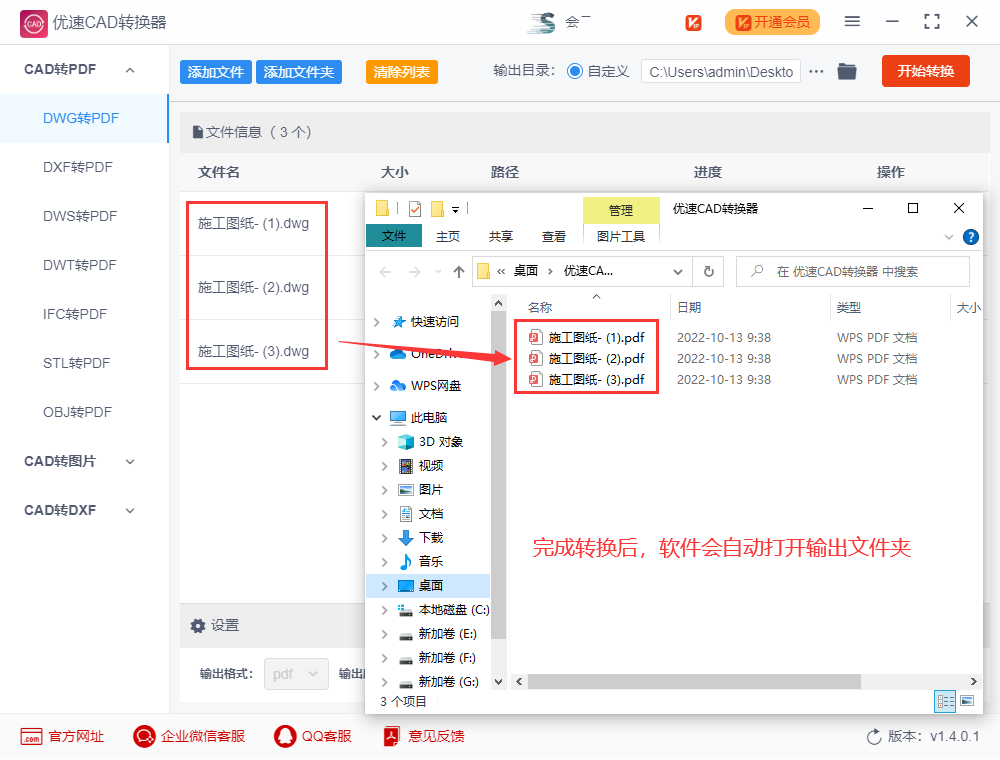Open 企业微信客服 chat icon

(x=144, y=736)
